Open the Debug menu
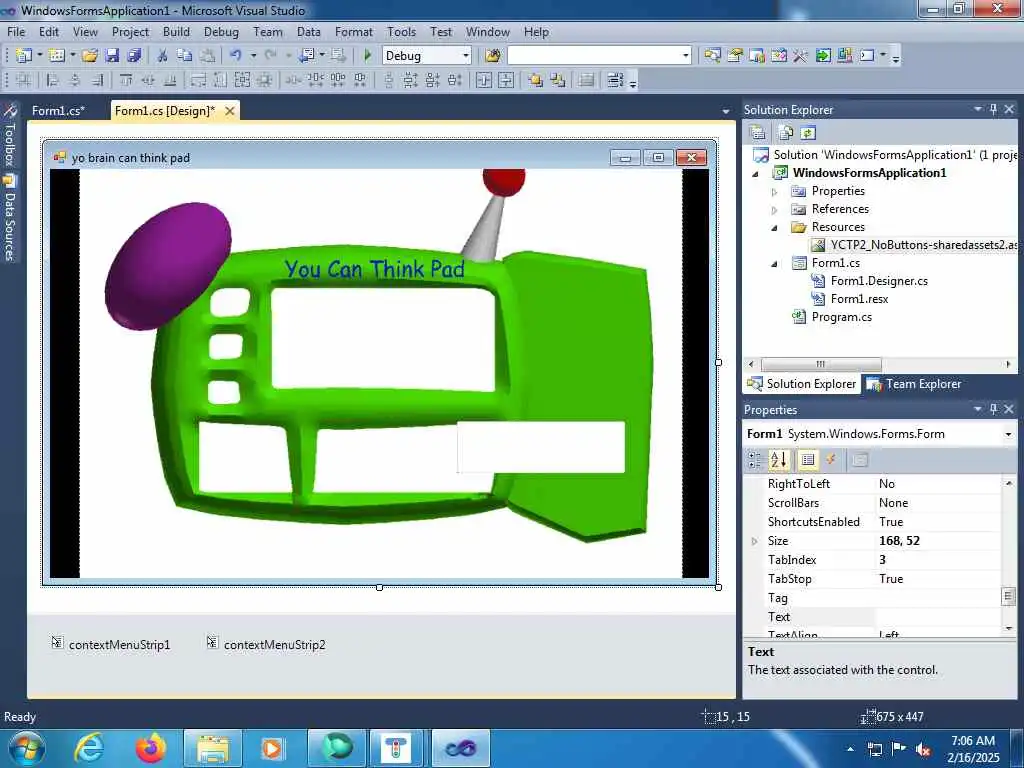1024x768 pixels. pos(221,31)
